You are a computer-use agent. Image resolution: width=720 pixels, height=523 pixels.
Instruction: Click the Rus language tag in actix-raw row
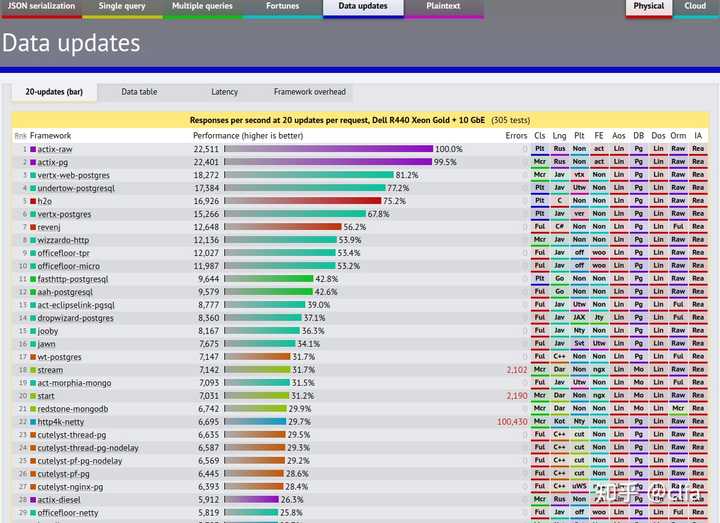click(559, 149)
